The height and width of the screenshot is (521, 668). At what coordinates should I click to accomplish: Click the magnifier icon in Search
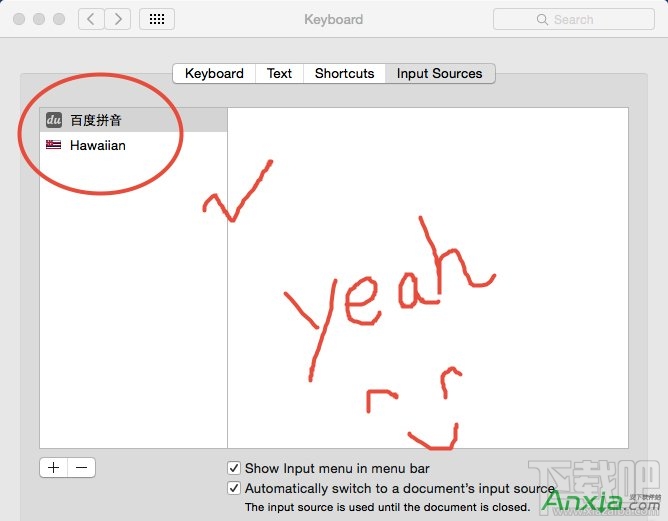542,20
